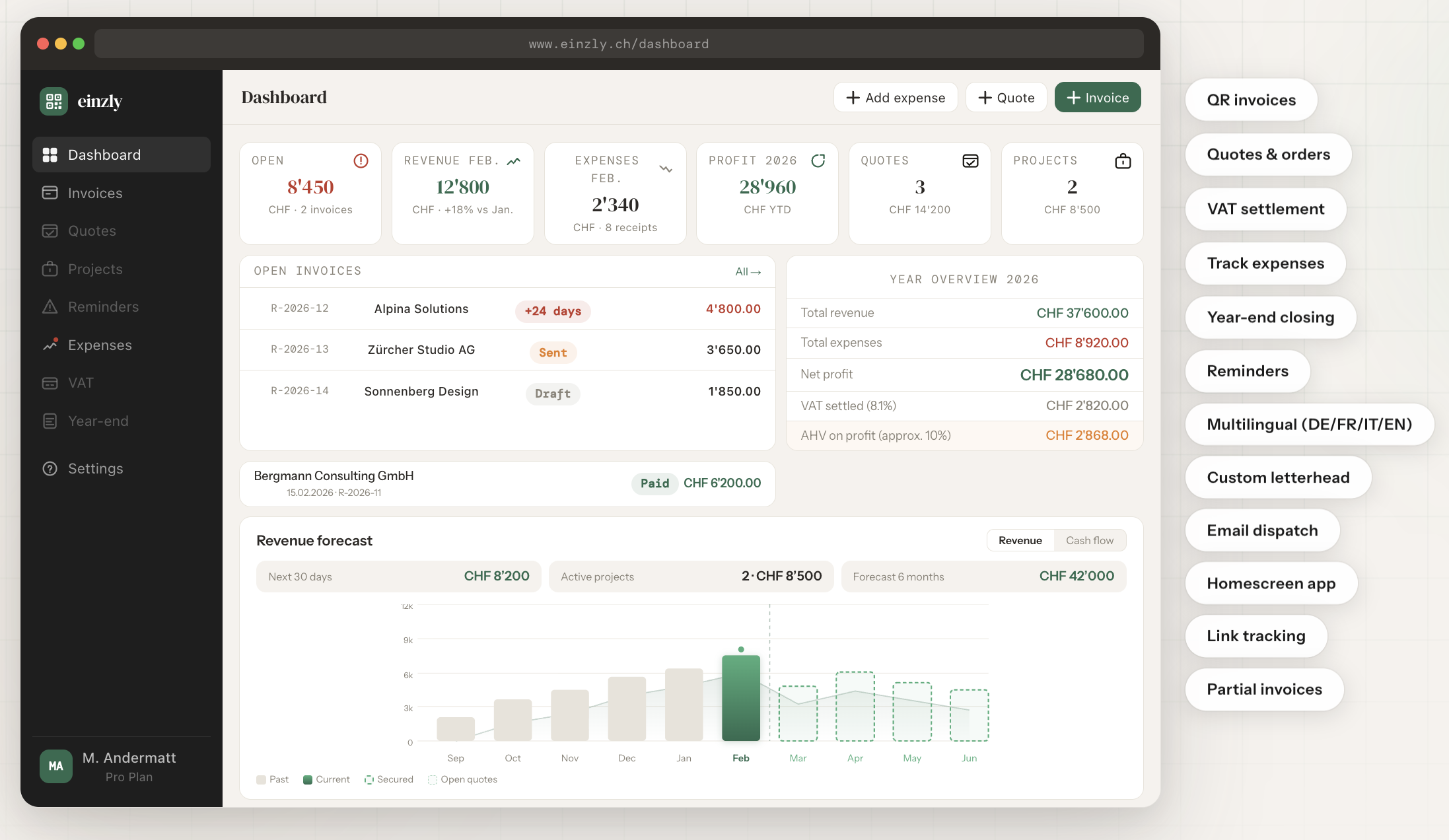Click the briefcase icon on the Projects card
This screenshot has height=840, width=1449.
point(1123,160)
